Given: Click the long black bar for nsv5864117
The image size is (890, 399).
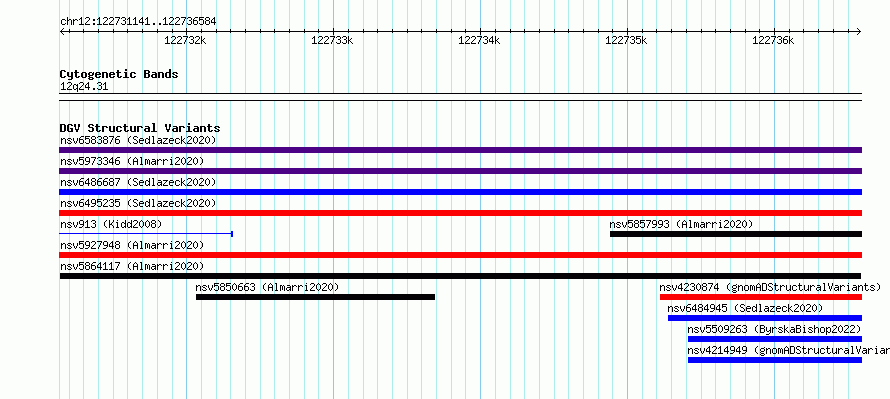Looking at the screenshot, I should pos(460,276).
